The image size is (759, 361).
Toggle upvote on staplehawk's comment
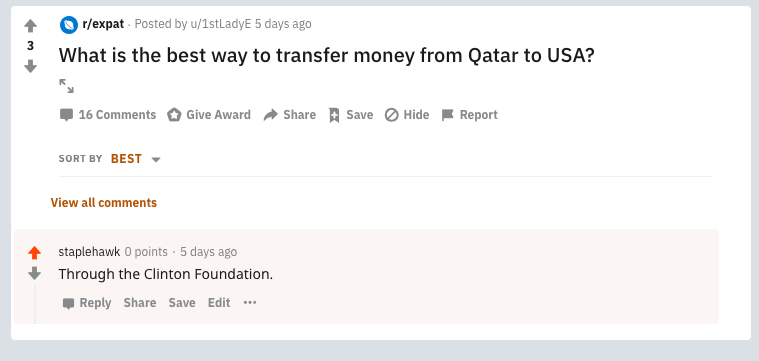click(x=34, y=253)
